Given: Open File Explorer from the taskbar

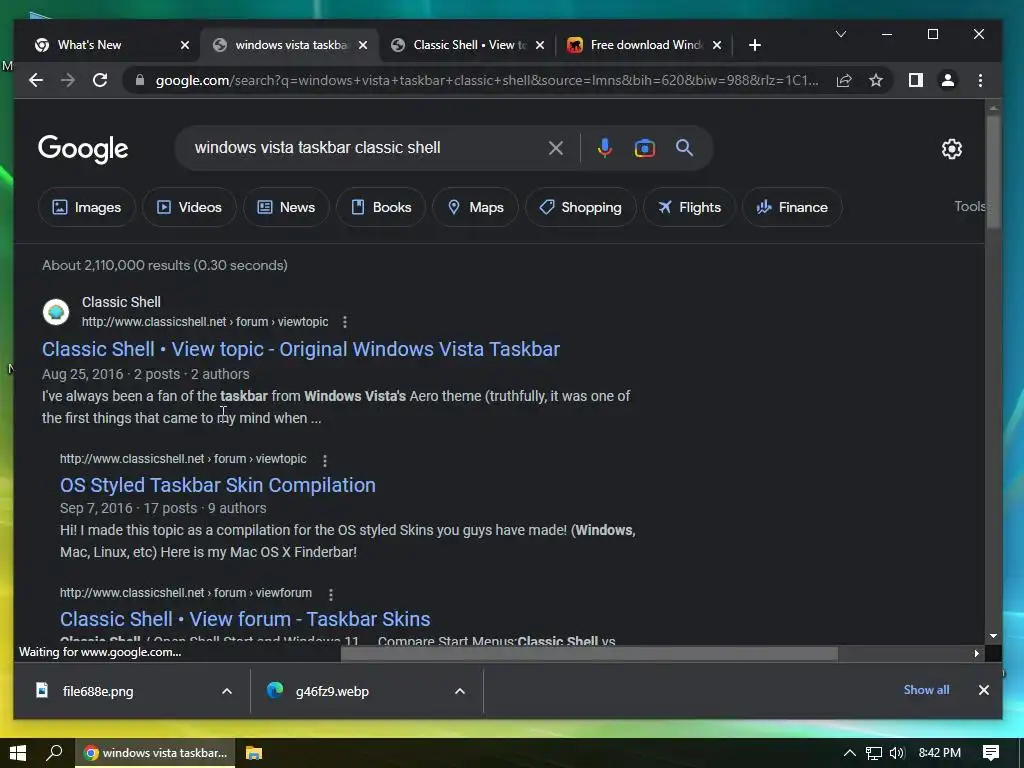Looking at the screenshot, I should (x=253, y=753).
